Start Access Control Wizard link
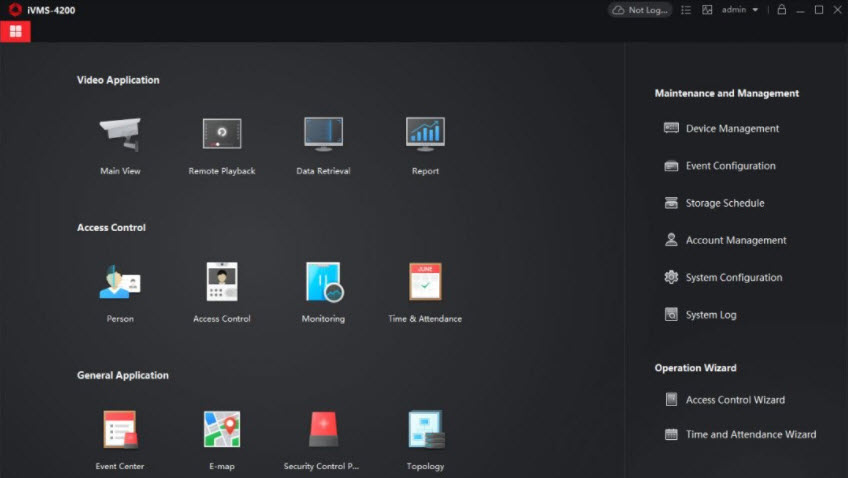The width and height of the screenshot is (848, 478). 736,400
